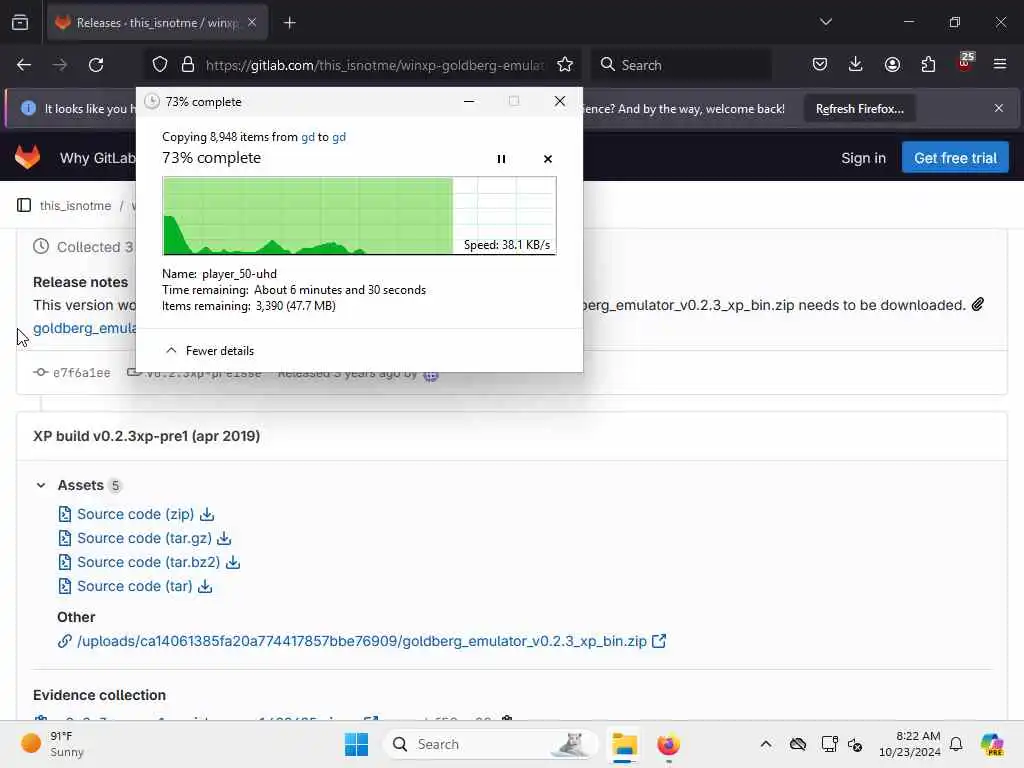Image resolution: width=1024 pixels, height=768 pixels.
Task: Go back to the previous page
Action: tap(24, 65)
